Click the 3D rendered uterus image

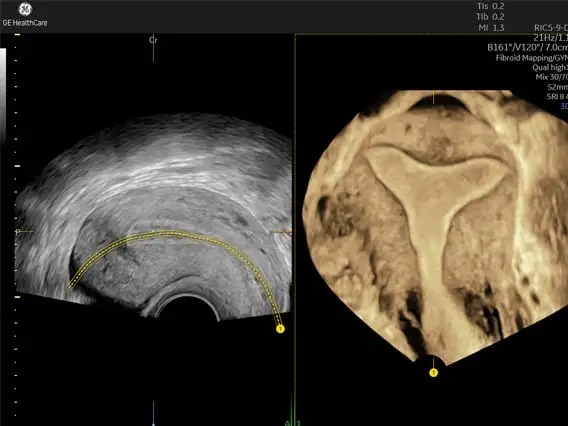[435, 226]
